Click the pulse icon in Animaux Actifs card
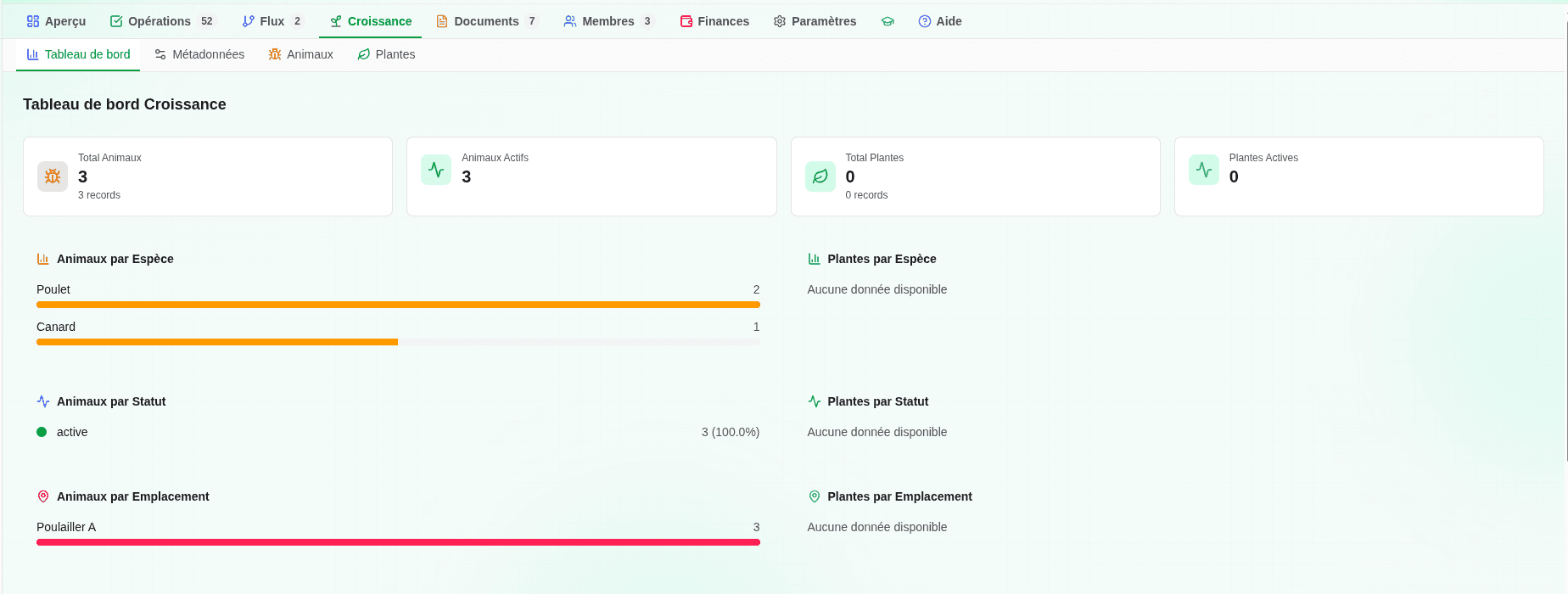1568x594 pixels. (x=436, y=170)
